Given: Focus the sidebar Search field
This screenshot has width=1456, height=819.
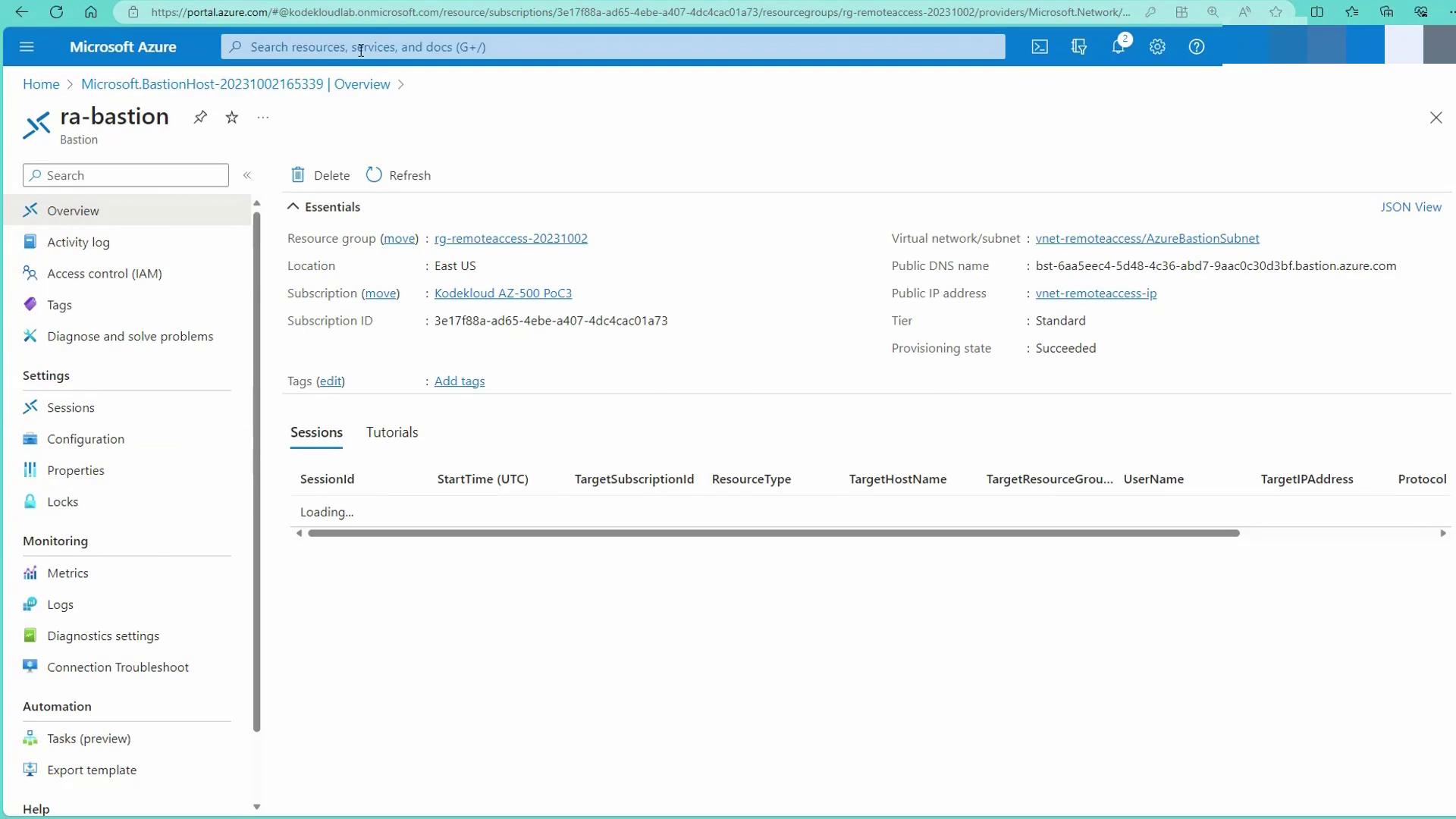Looking at the screenshot, I should pyautogui.click(x=126, y=175).
